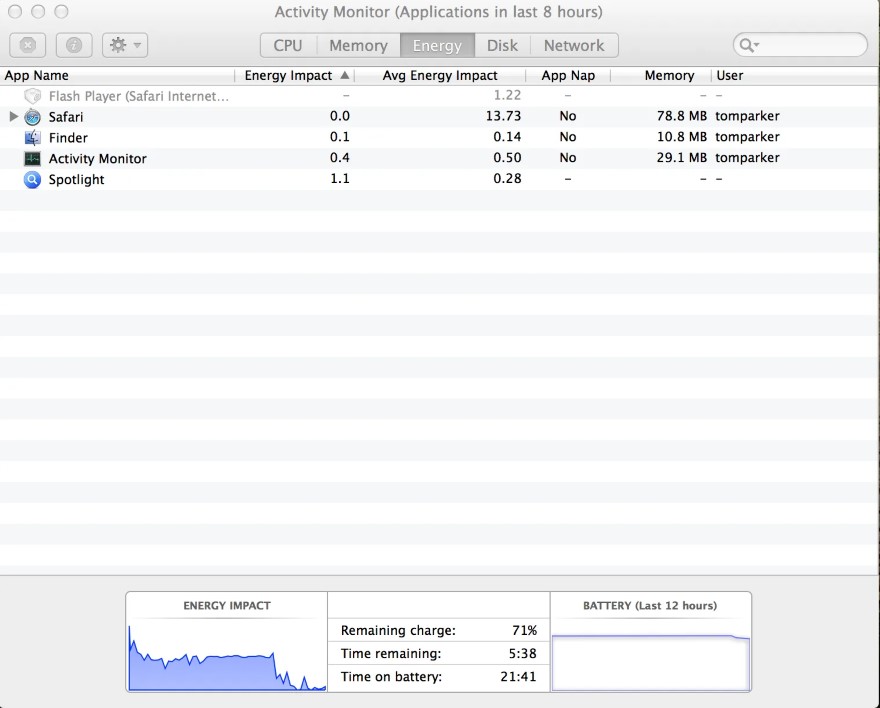Sort by App Nap column header
Image resolution: width=880 pixels, height=708 pixels.
point(568,75)
